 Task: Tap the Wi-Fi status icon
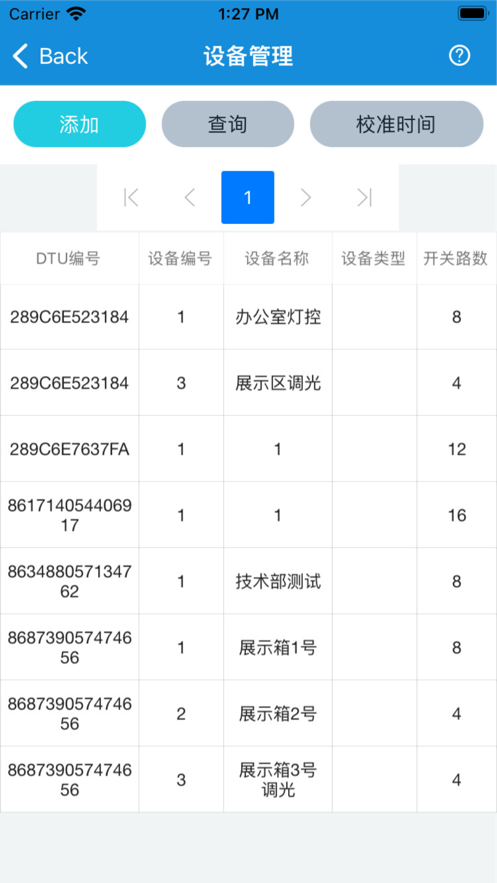point(76,14)
